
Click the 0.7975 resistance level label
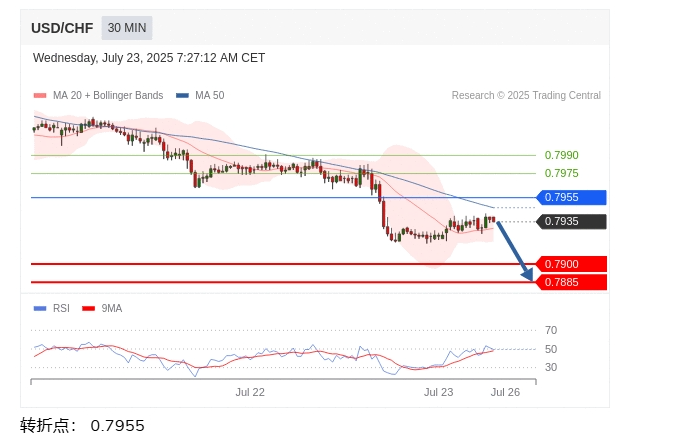point(561,173)
